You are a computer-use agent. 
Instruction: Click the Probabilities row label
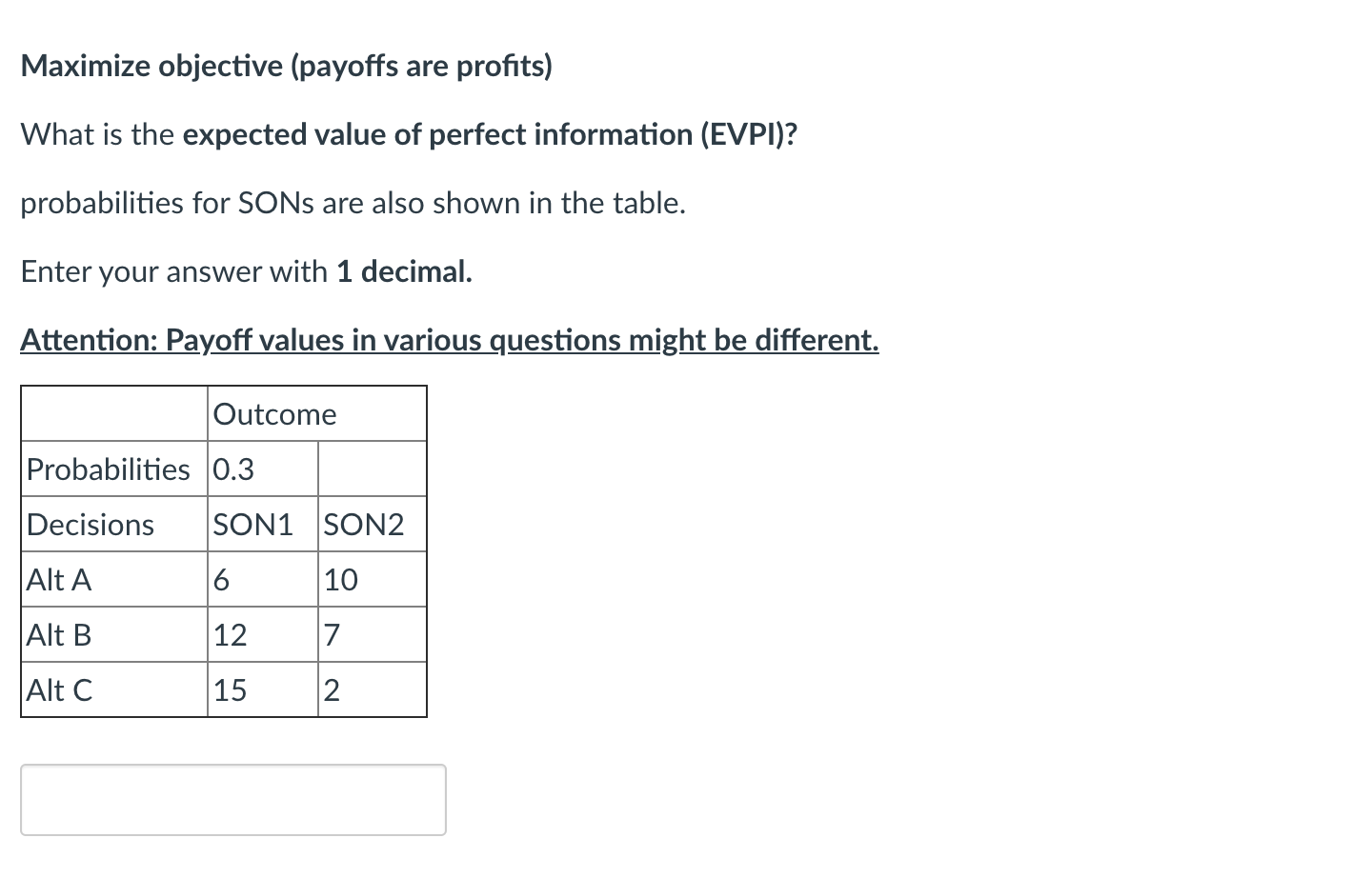click(x=108, y=469)
